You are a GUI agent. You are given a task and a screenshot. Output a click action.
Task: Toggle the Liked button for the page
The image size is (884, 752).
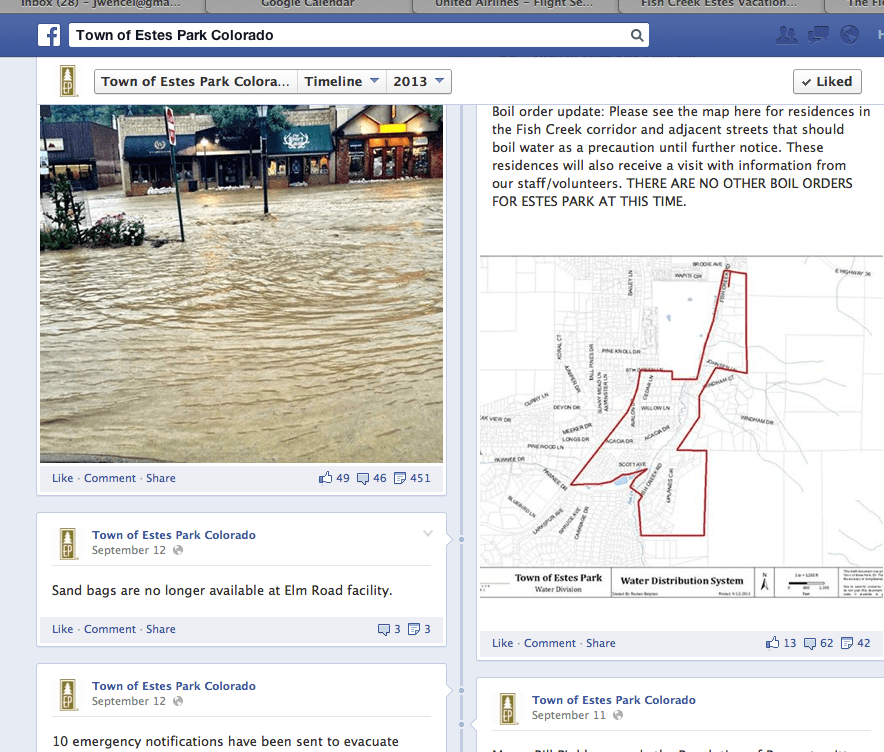coord(827,82)
